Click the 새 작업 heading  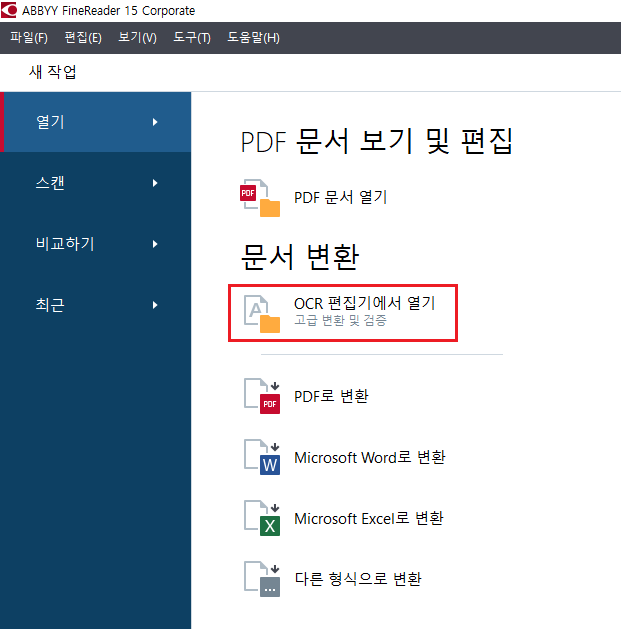(53, 72)
